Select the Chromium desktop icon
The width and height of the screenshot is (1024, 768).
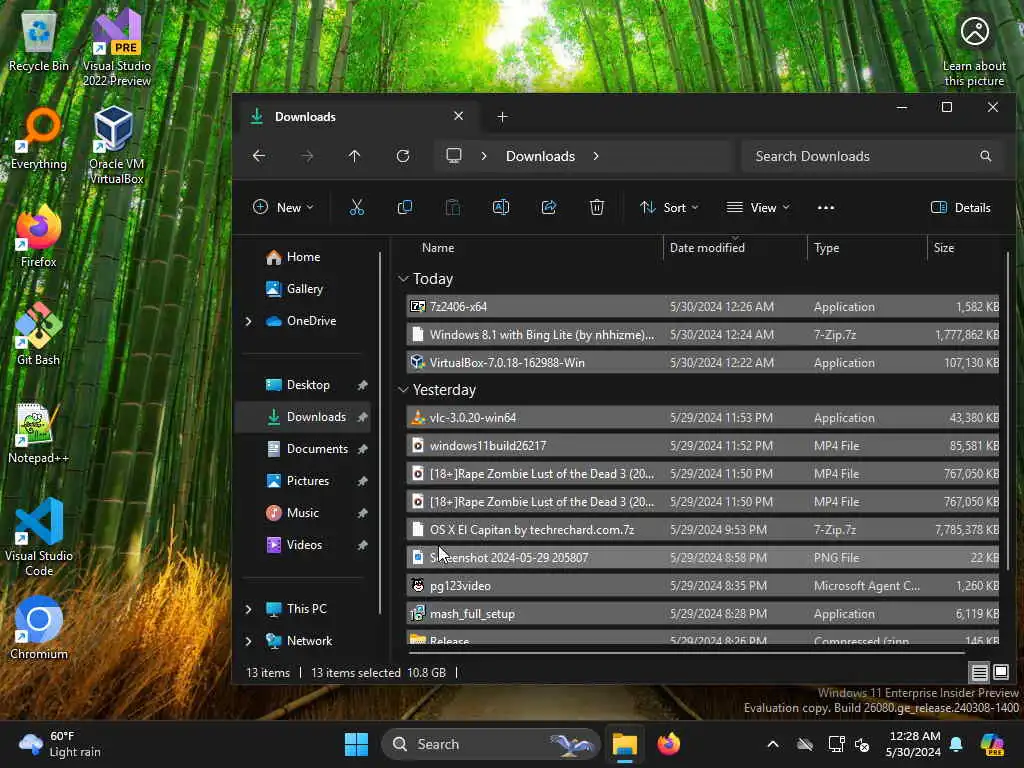pos(39,628)
